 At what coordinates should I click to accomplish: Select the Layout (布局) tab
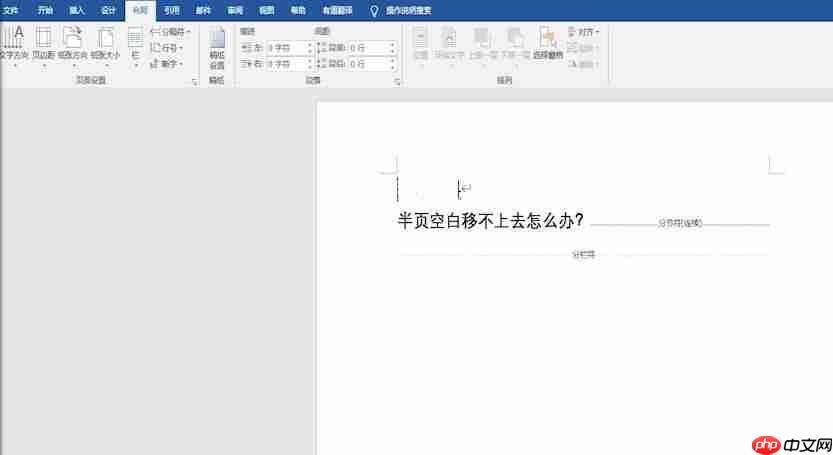click(x=140, y=11)
